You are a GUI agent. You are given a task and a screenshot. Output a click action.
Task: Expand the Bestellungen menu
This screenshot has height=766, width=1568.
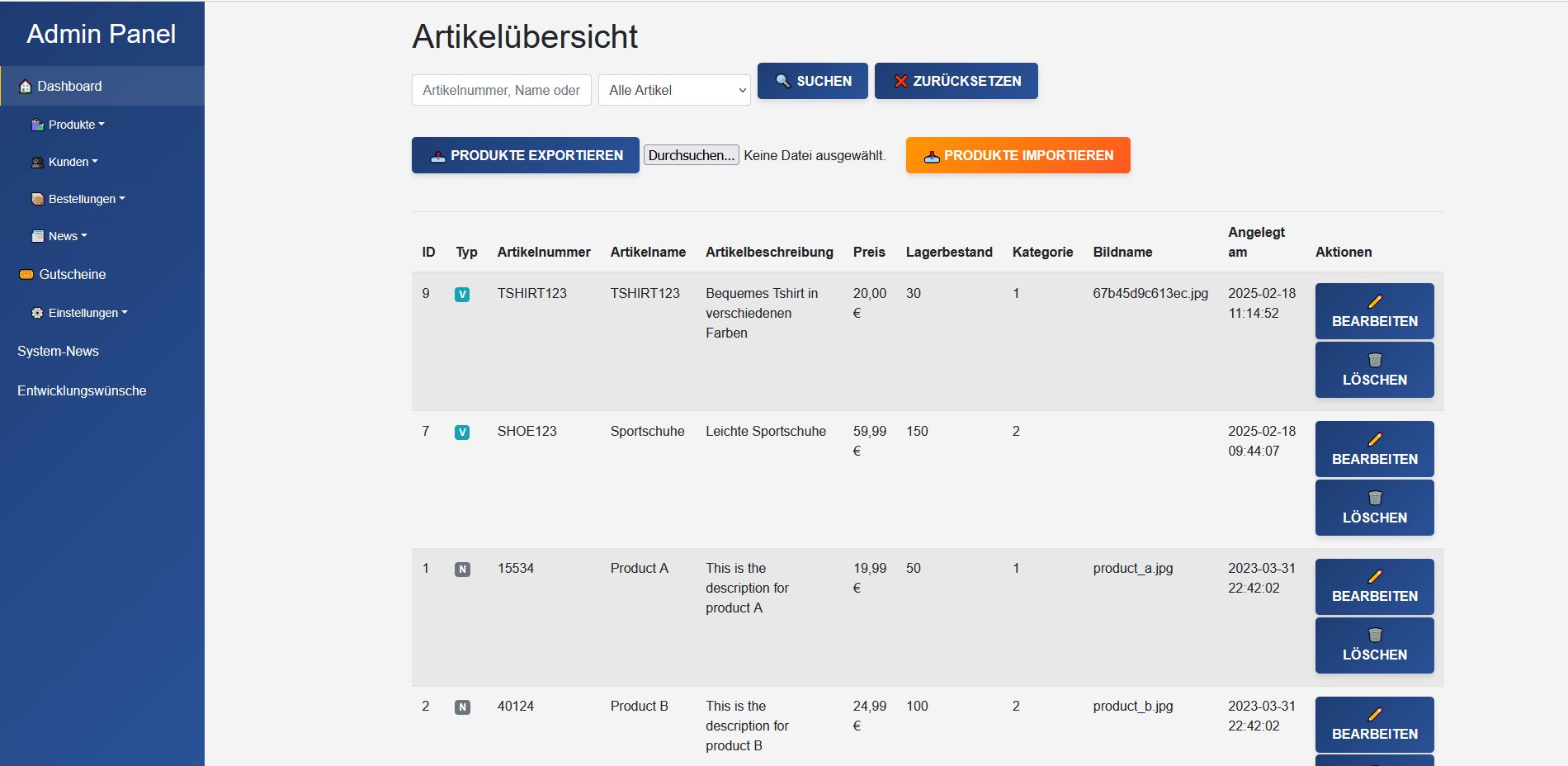(x=86, y=199)
